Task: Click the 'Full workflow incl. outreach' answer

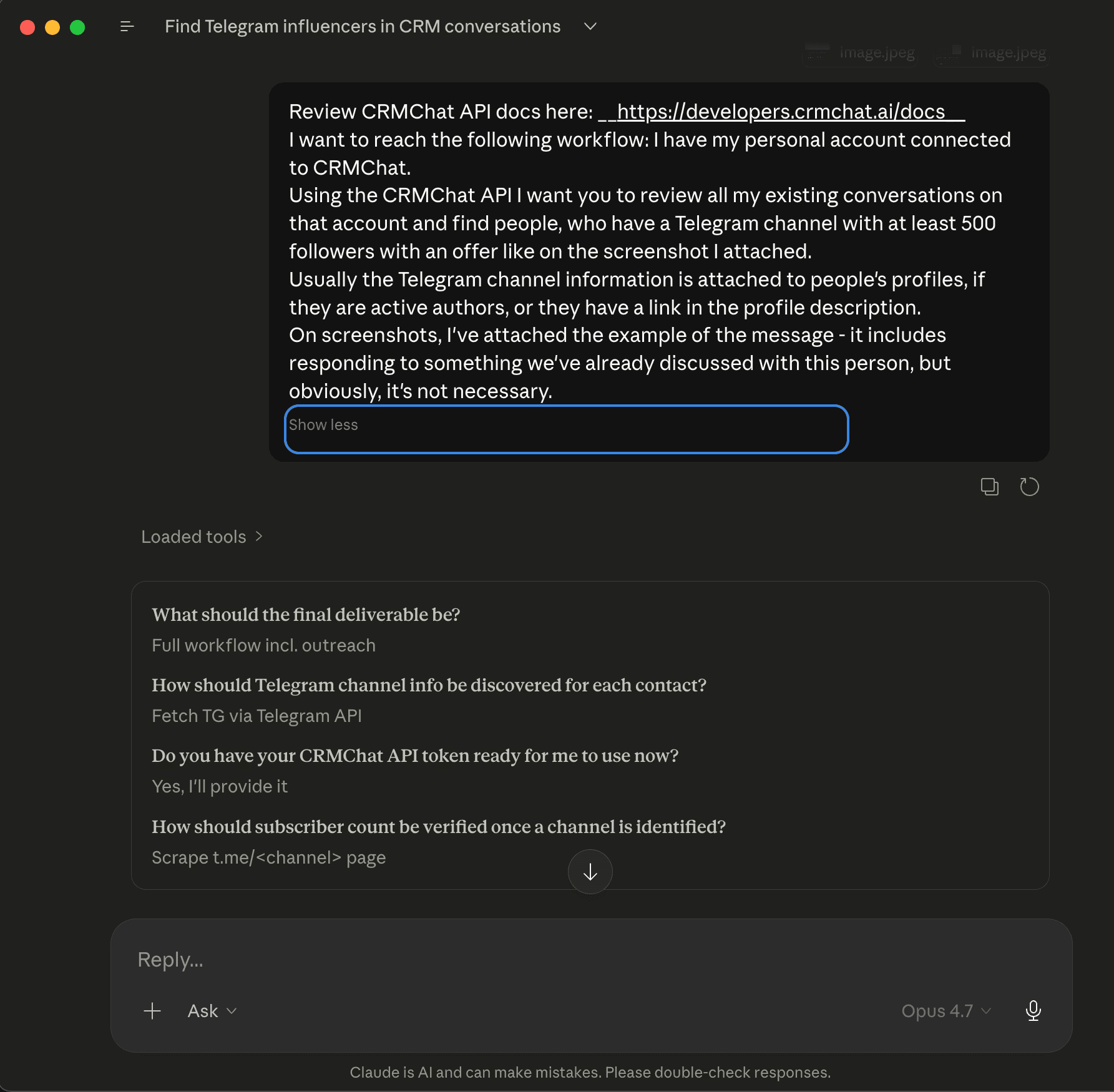Action: [263, 645]
